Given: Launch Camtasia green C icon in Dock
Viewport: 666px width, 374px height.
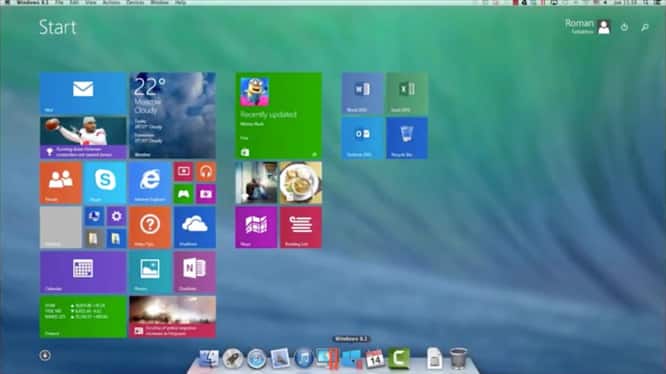Looking at the screenshot, I should coord(399,359).
